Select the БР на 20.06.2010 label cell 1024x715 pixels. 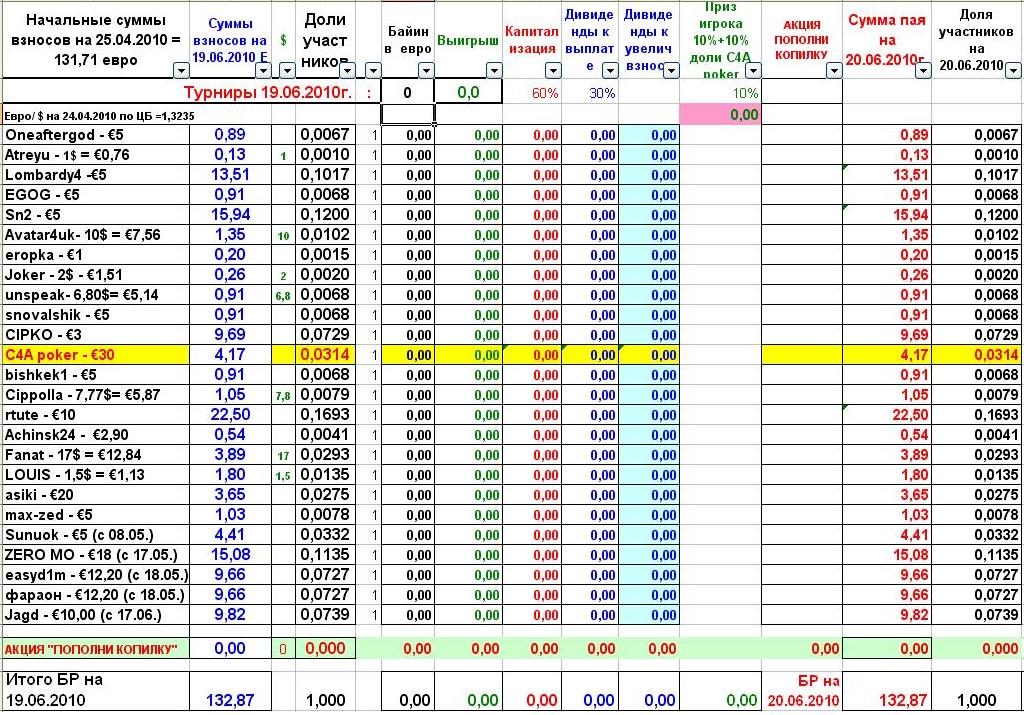(x=803, y=690)
